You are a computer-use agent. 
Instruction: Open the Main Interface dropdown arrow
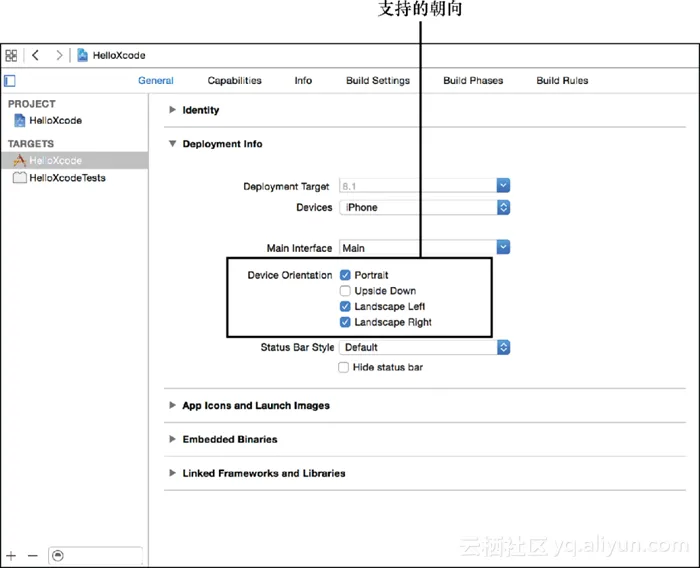tap(503, 247)
